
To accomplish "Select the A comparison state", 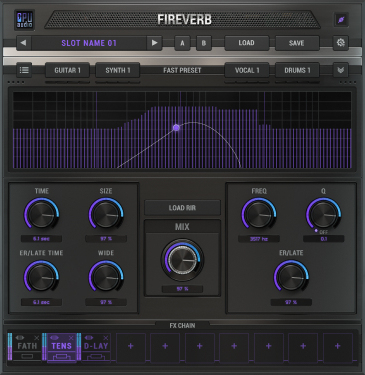I will [182, 43].
